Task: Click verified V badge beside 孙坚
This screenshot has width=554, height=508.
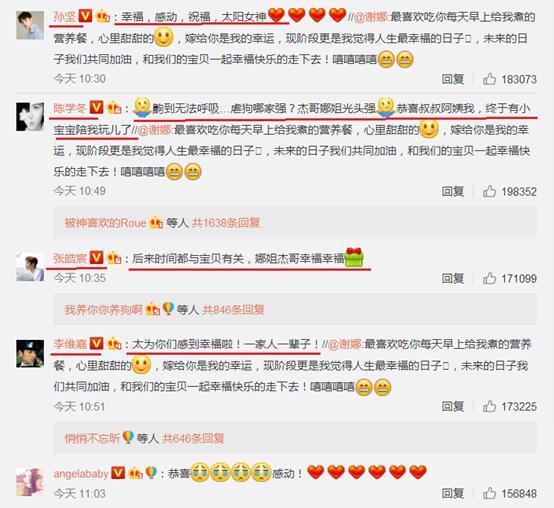Action: [x=85, y=16]
